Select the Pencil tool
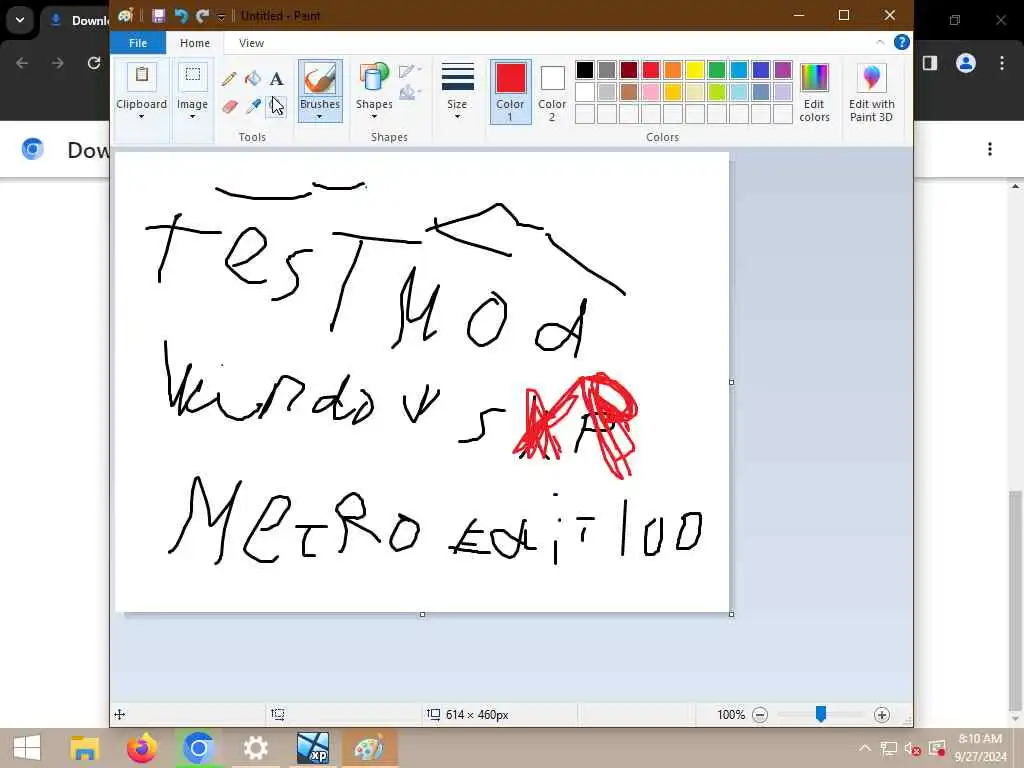Image resolution: width=1024 pixels, height=768 pixels. [x=229, y=79]
